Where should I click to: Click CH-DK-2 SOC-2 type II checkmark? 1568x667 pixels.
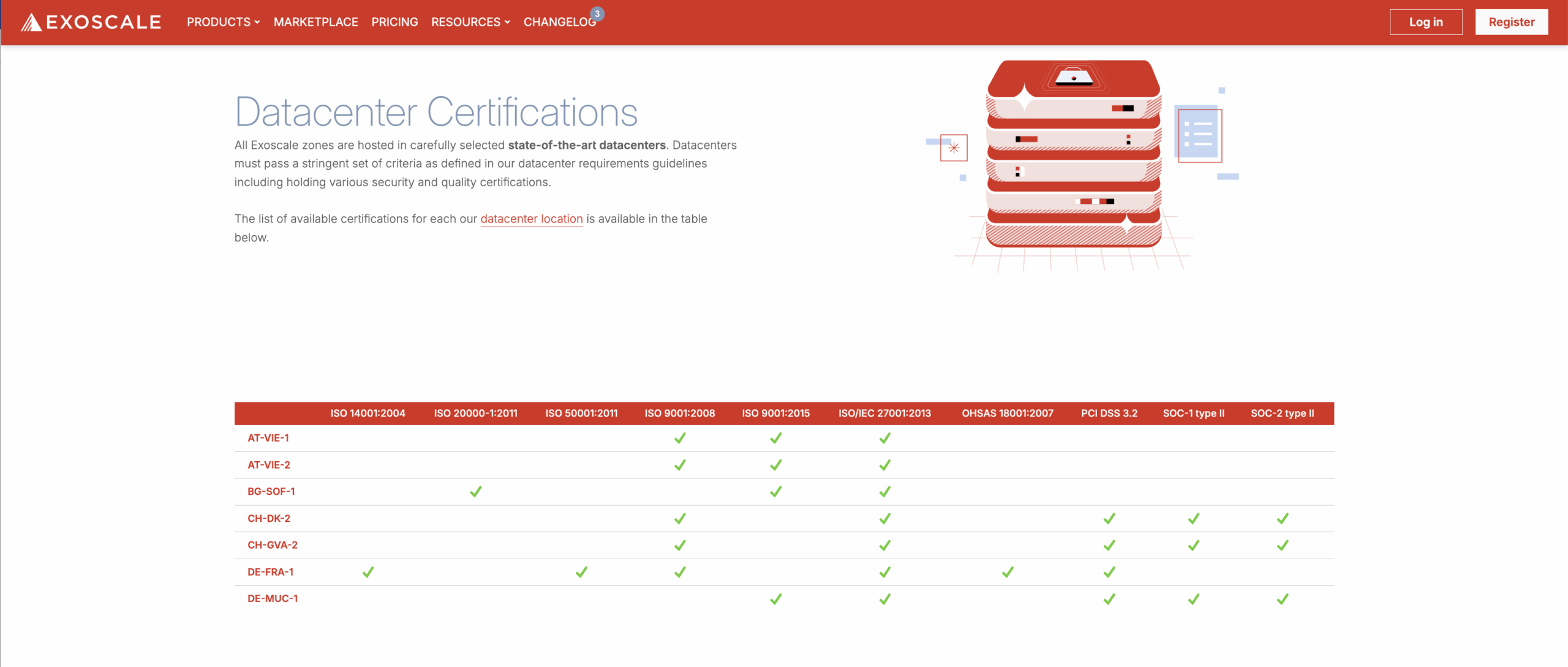(x=1283, y=518)
